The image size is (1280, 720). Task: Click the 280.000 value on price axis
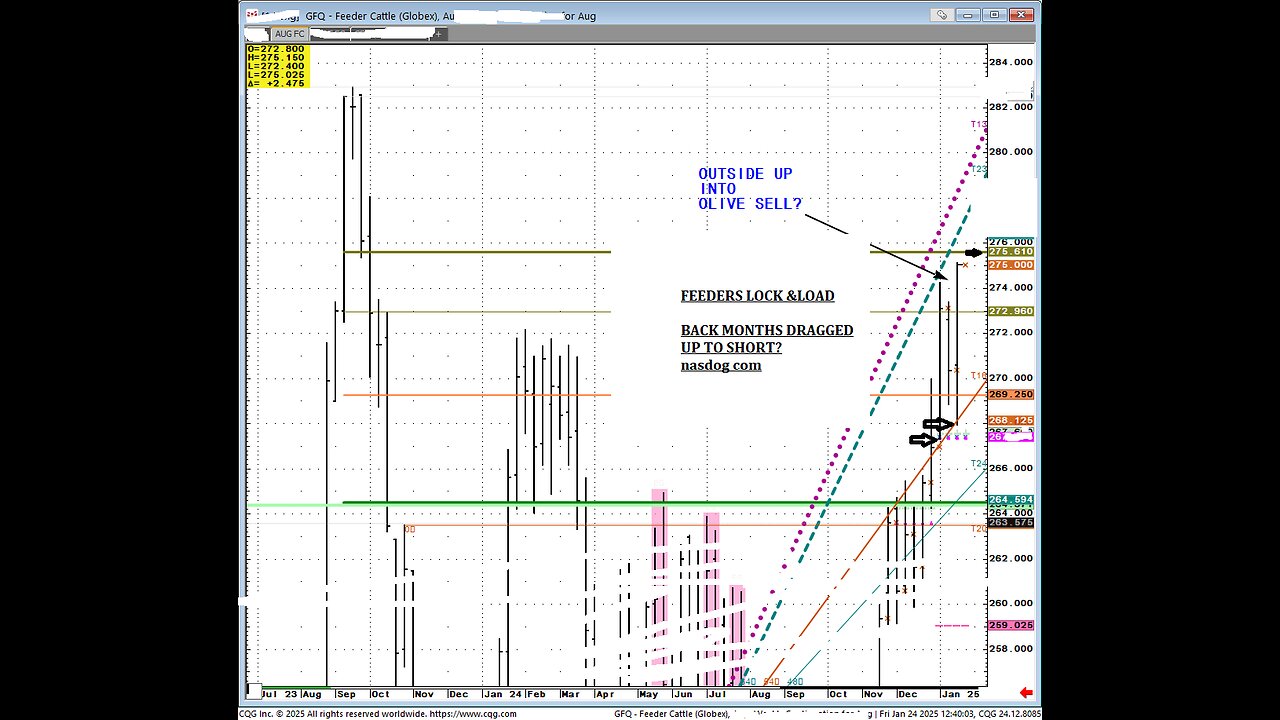pos(1011,152)
